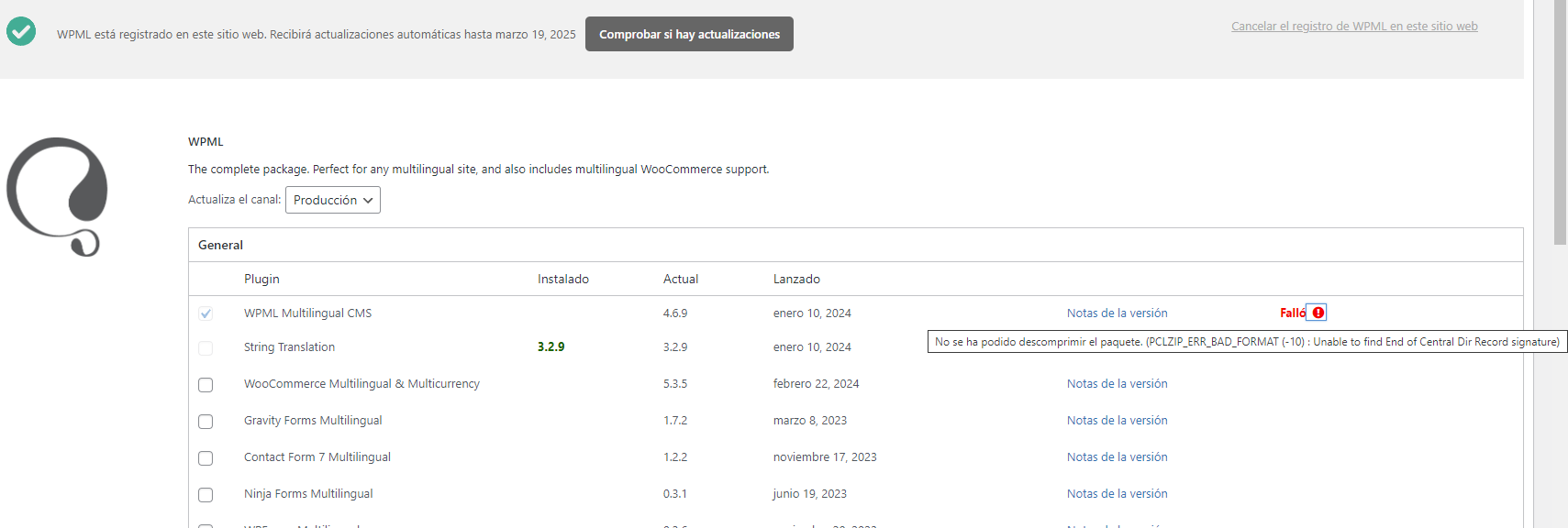Image resolution: width=1568 pixels, height=528 pixels.
Task: Click the current version 1.7.2 cell
Action: [675, 420]
